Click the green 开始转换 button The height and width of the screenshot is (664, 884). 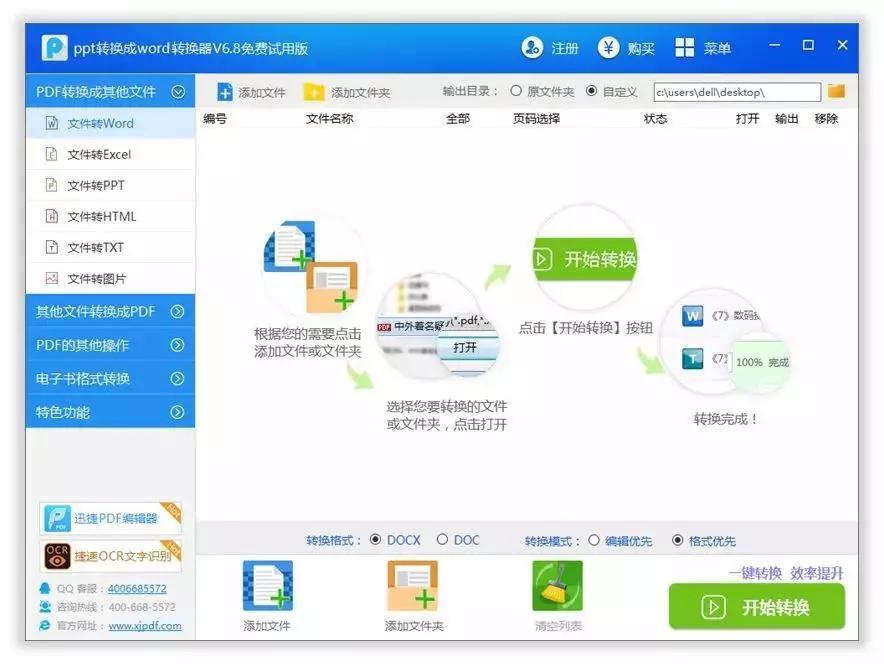click(757, 607)
